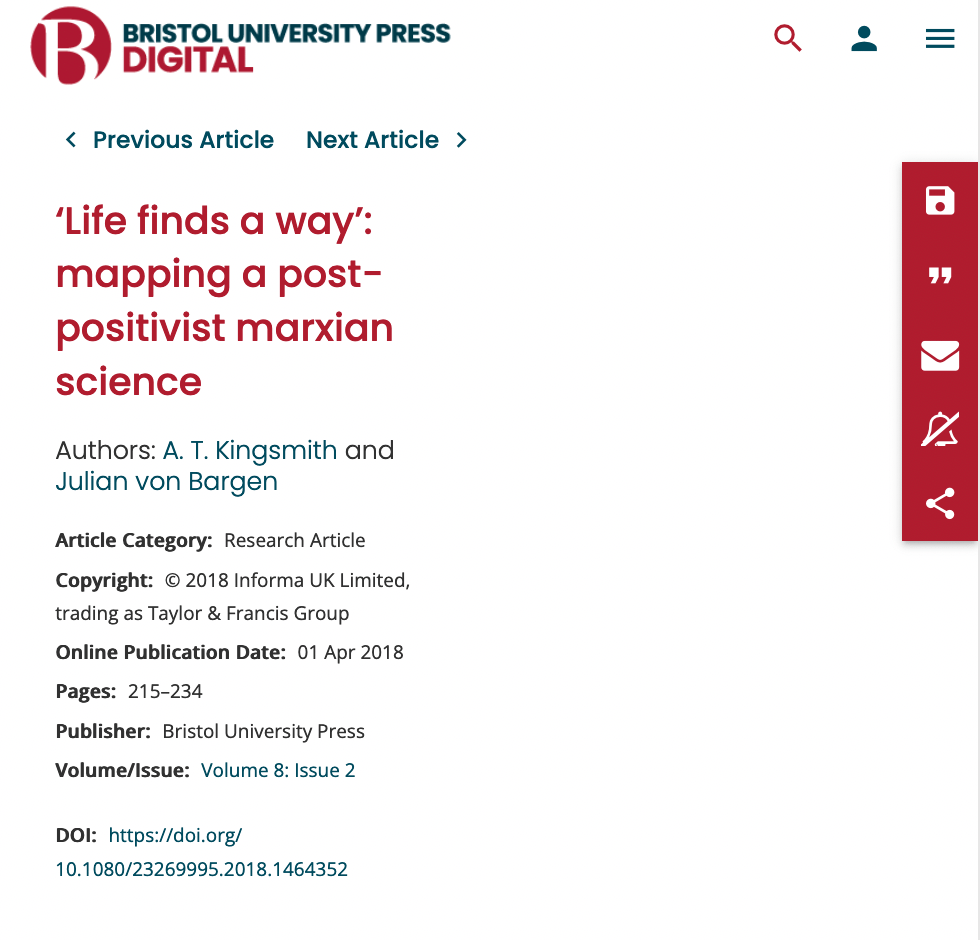Open the hamburger navigation menu
This screenshot has height=940, width=980.
940,40
